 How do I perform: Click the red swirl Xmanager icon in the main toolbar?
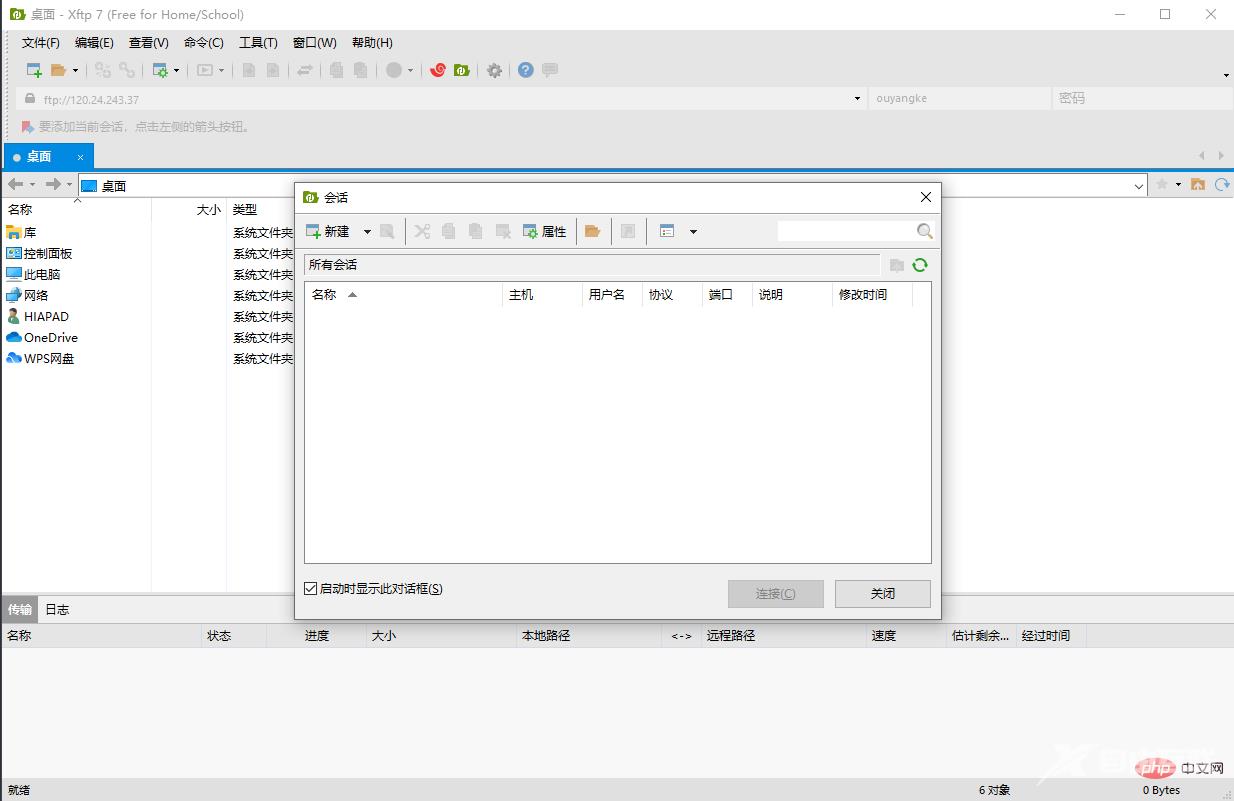[437, 70]
